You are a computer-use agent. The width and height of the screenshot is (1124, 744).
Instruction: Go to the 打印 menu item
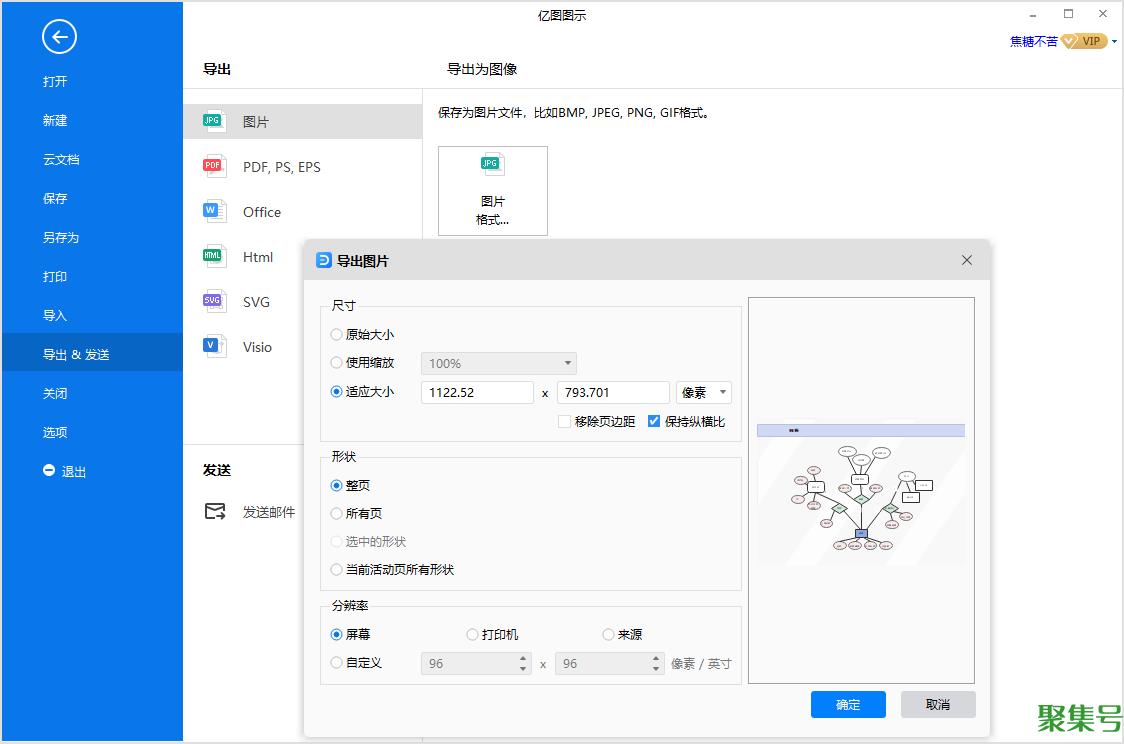pos(55,277)
